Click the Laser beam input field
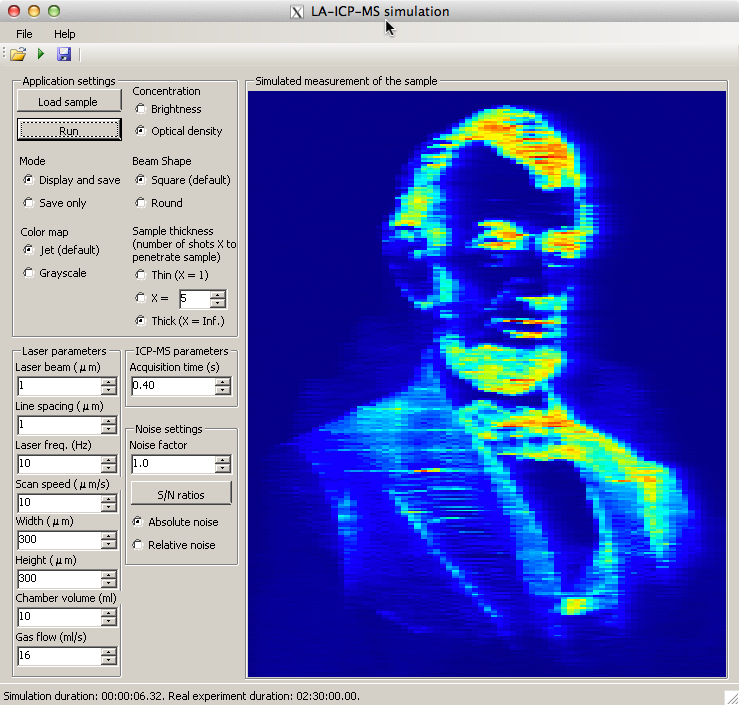The width and height of the screenshot is (739, 705). 59,386
